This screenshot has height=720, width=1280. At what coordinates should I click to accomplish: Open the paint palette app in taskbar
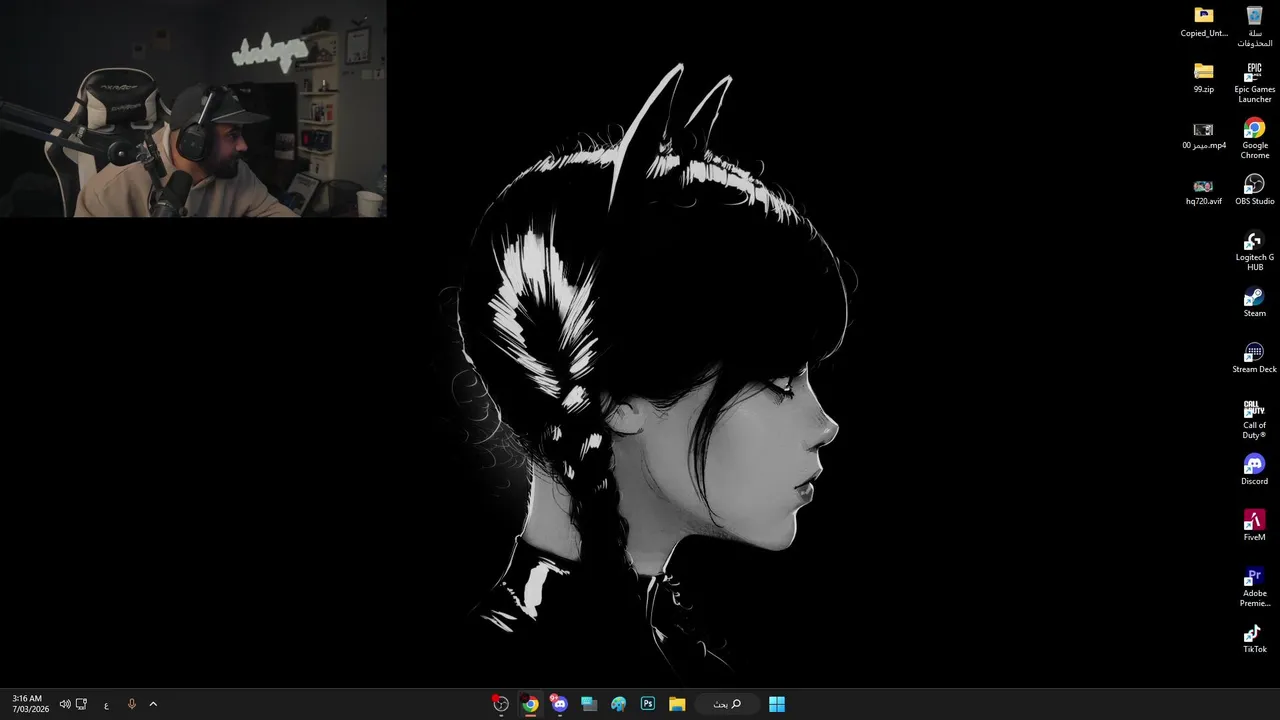pyautogui.click(x=618, y=704)
